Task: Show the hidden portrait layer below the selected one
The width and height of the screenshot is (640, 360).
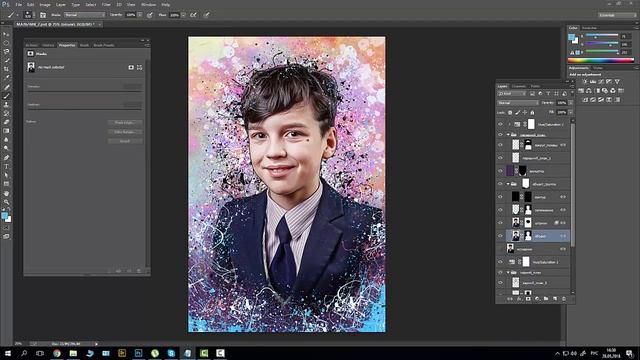Action: [500, 249]
